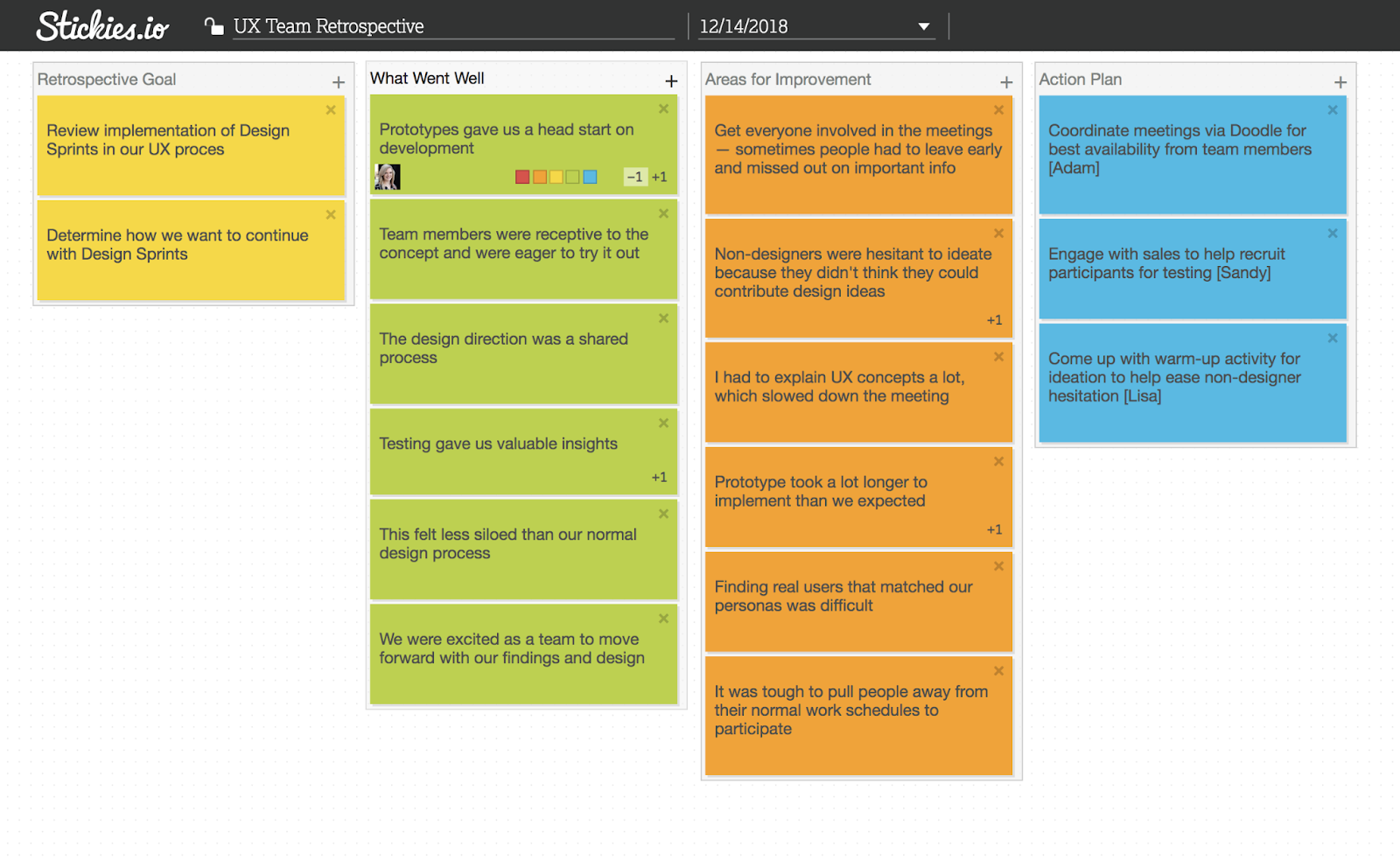Delete the "Testing gave us valuable insights" sticky
Viewport: 1400px width, 860px height.
pos(663,423)
